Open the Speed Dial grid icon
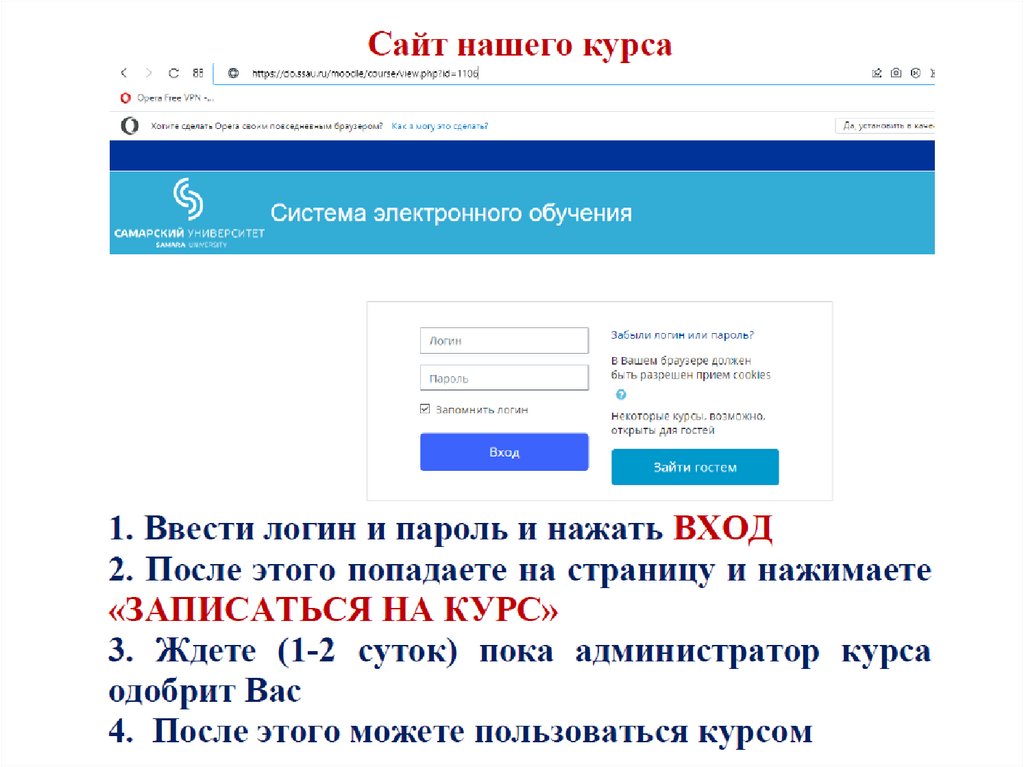This screenshot has width=1024, height=767. [198, 73]
